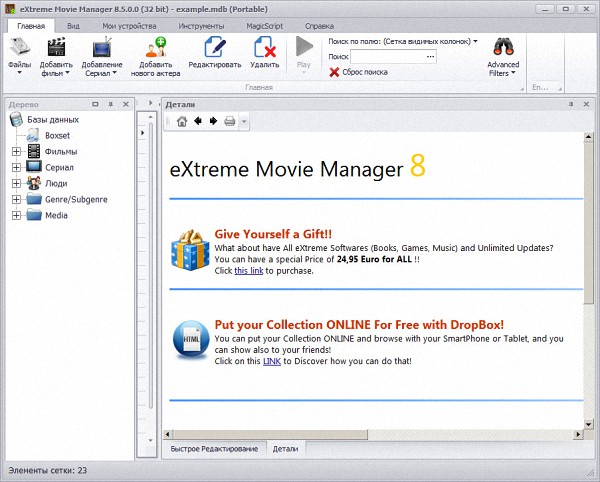Viewport: 600px width, 482px height.
Task: Close the Дерево panel
Action: (126, 104)
